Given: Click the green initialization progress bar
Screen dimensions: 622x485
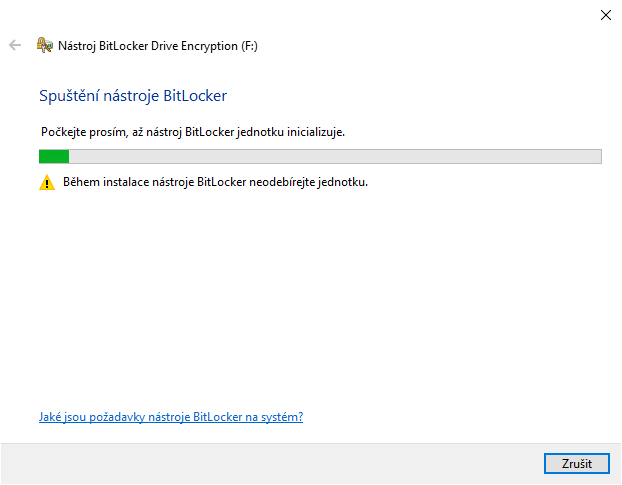Looking at the screenshot, I should pos(320,156).
